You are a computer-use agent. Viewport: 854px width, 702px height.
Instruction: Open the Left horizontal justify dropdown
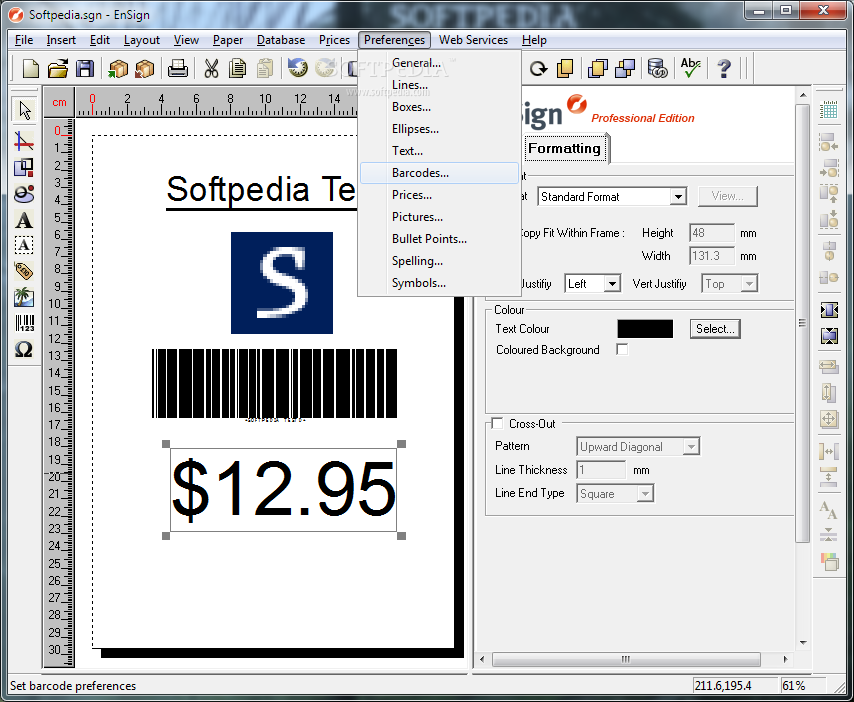coord(612,284)
